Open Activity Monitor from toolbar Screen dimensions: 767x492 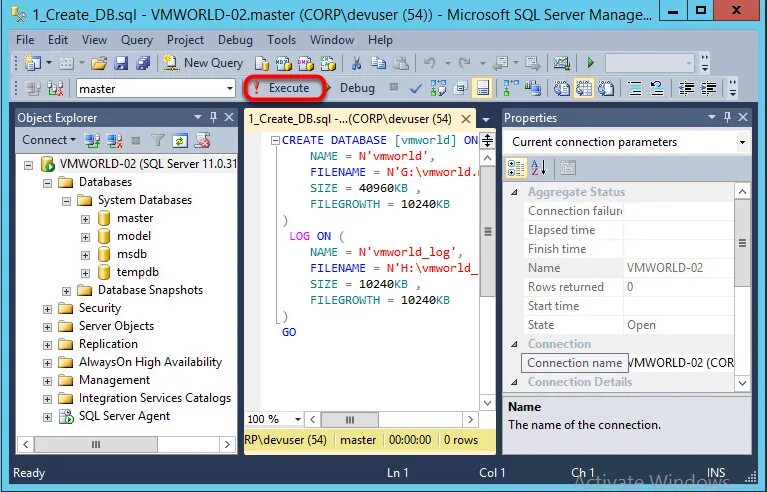tap(562, 63)
